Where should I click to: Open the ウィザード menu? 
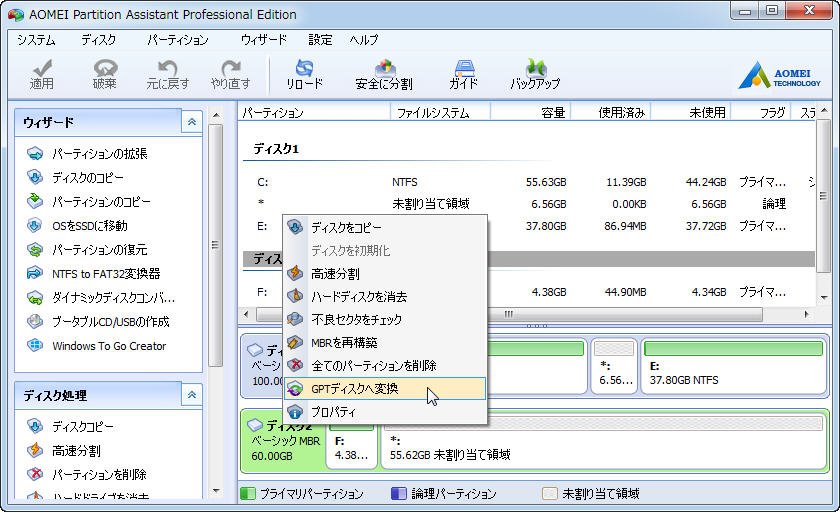point(264,40)
